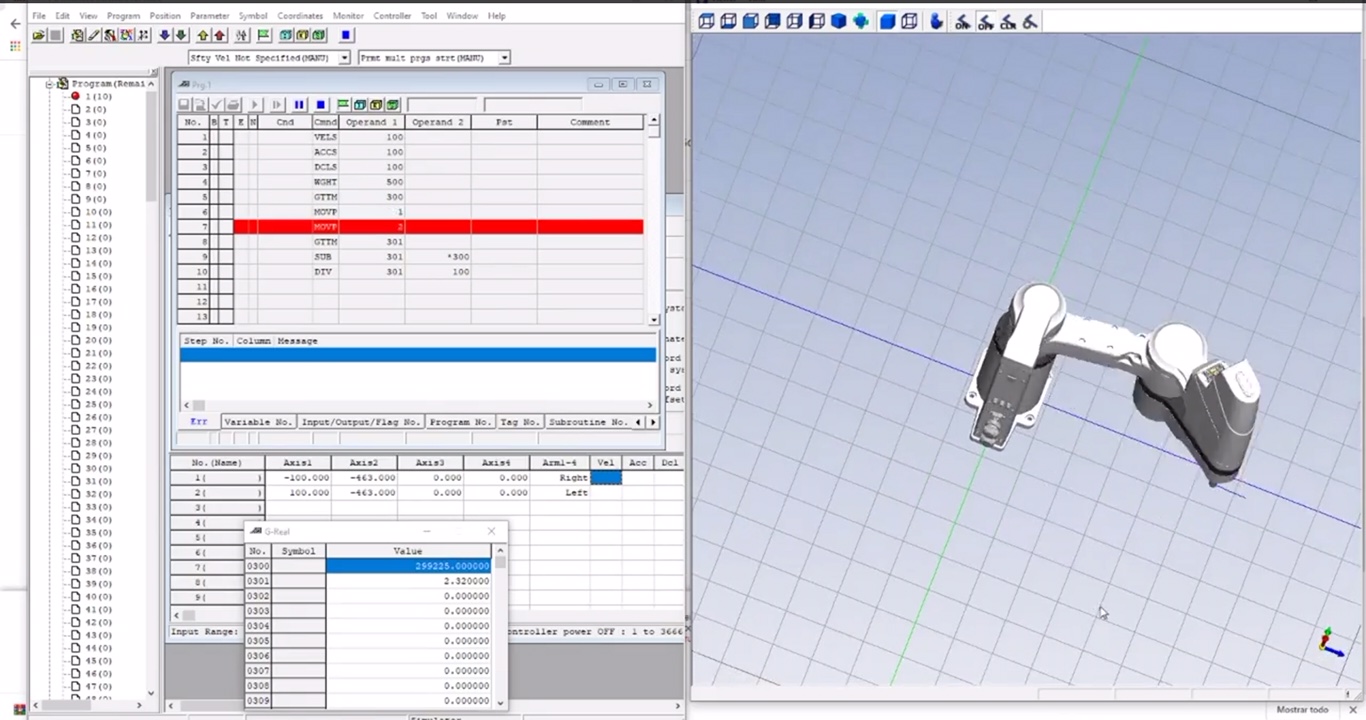Click the step-run icon in Prg.1 toolbar
1366x720 pixels.
(x=277, y=105)
